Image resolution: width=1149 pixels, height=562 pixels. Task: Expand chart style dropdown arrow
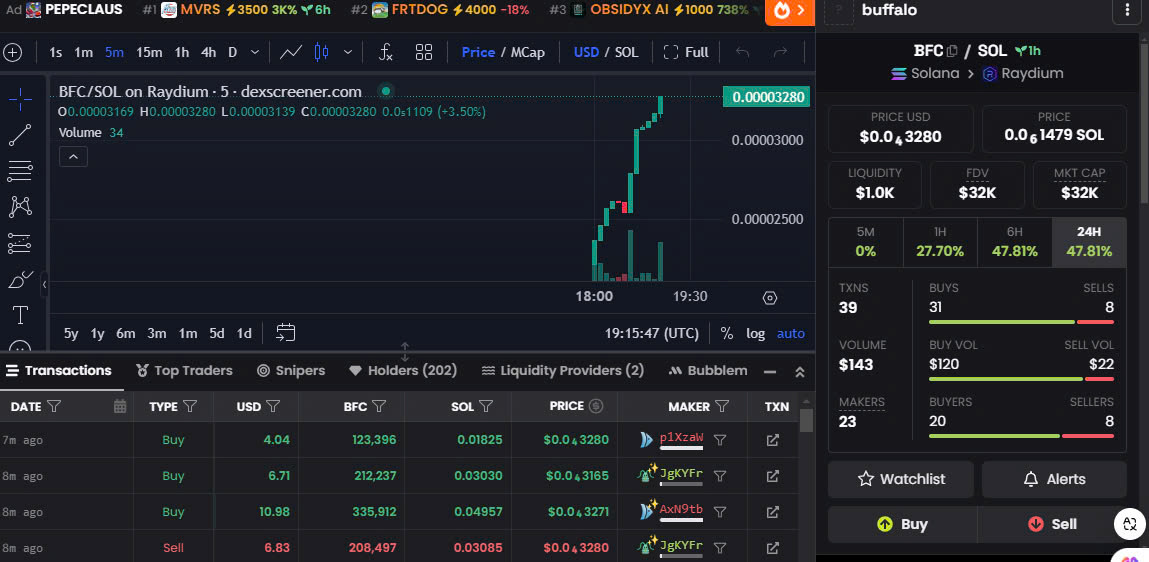pyautogui.click(x=348, y=52)
